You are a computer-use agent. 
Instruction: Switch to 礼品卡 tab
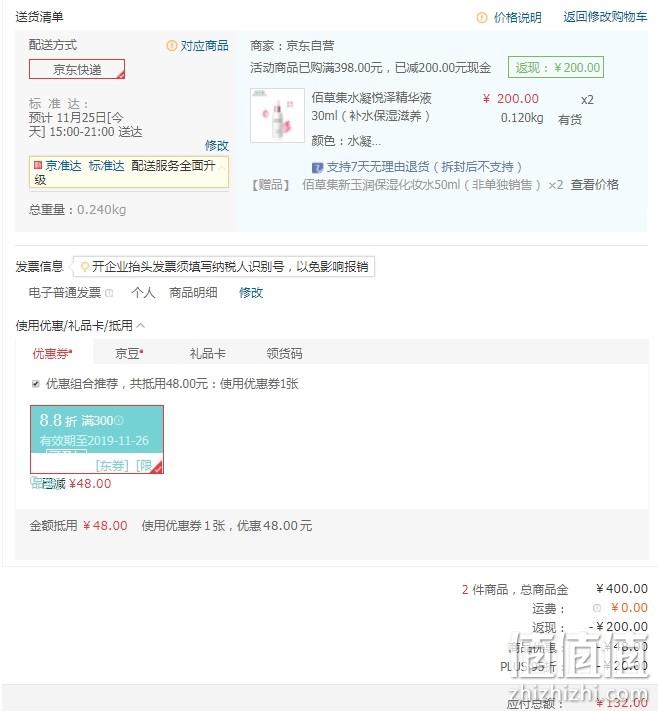tap(207, 353)
